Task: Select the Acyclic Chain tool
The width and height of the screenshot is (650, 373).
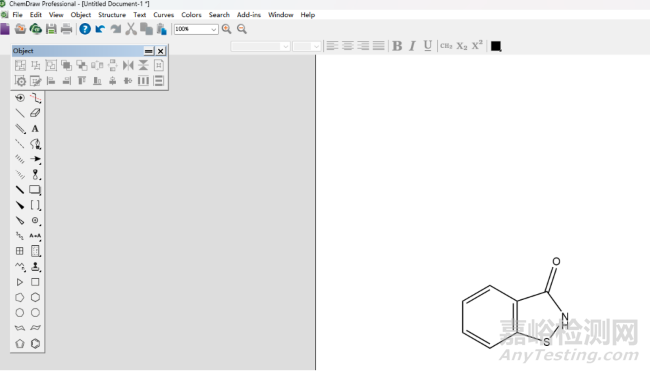Action: (19, 266)
